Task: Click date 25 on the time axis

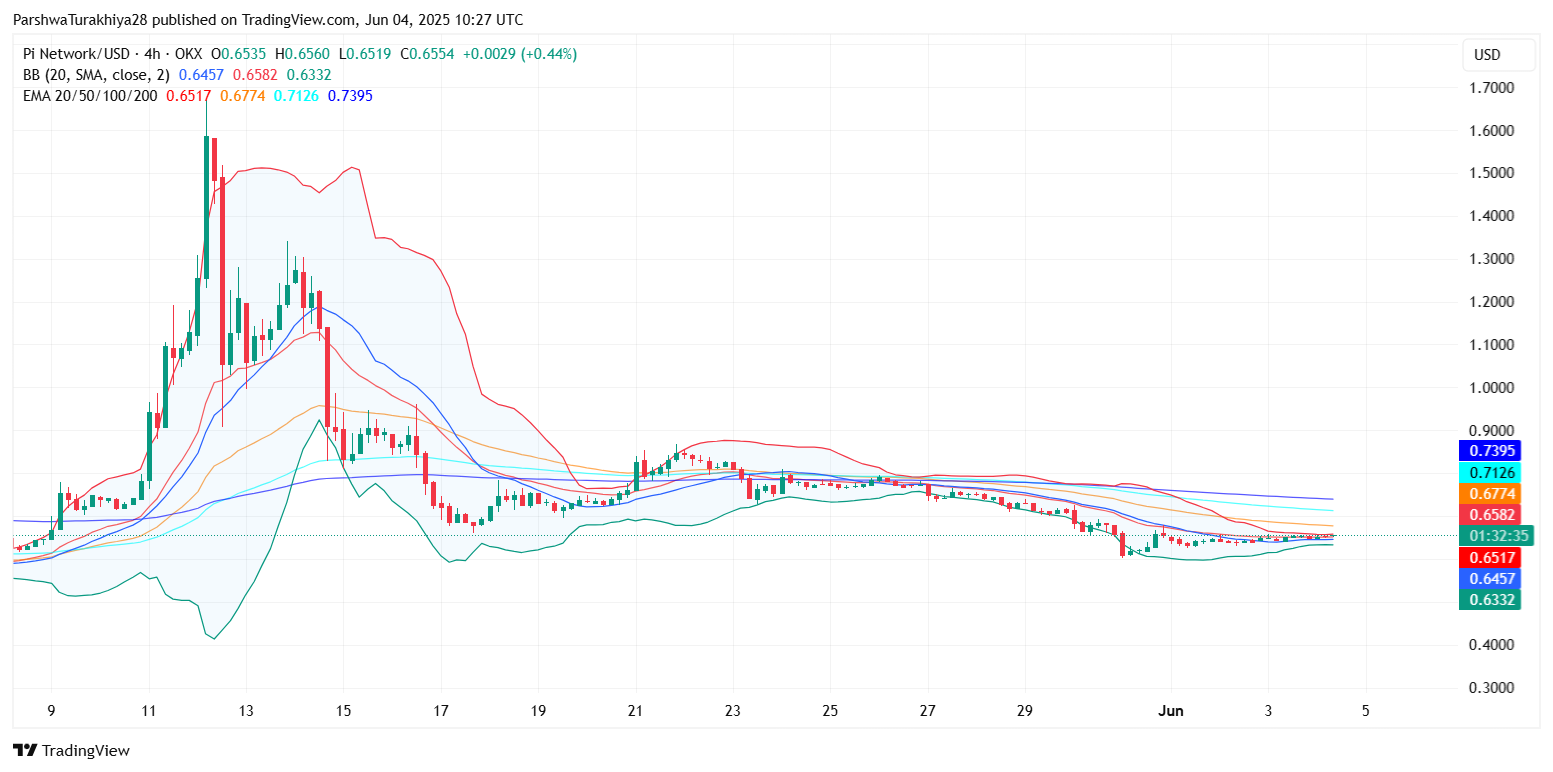Action: coord(829,711)
